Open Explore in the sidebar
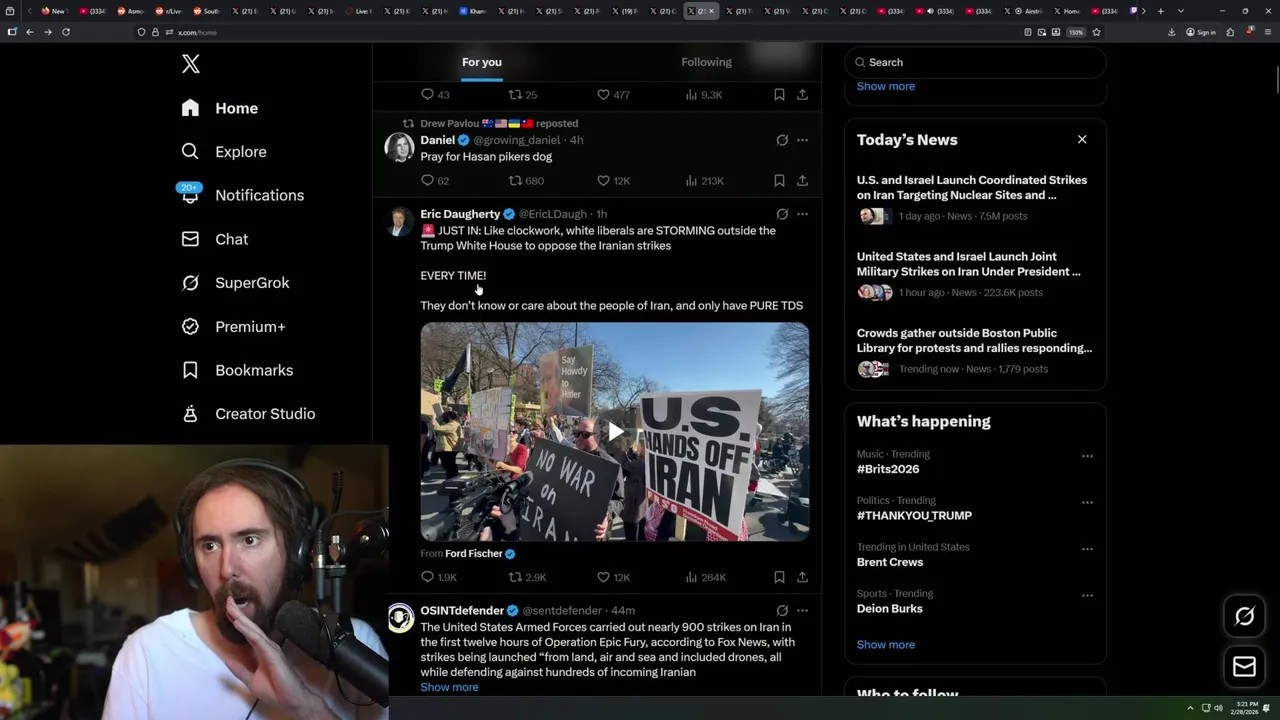Viewport: 1280px width, 720px height. 224,152
